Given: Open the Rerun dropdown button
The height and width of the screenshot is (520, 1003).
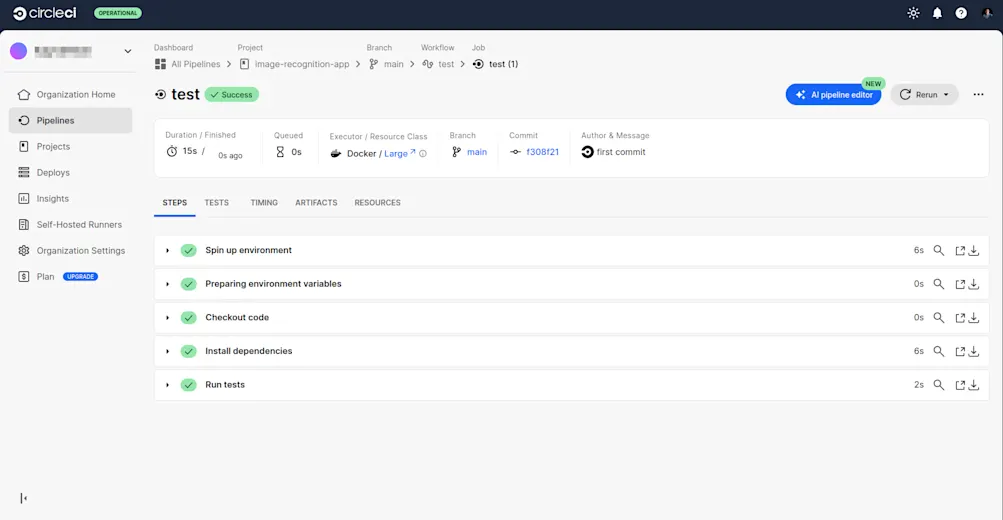Looking at the screenshot, I should tap(924, 95).
